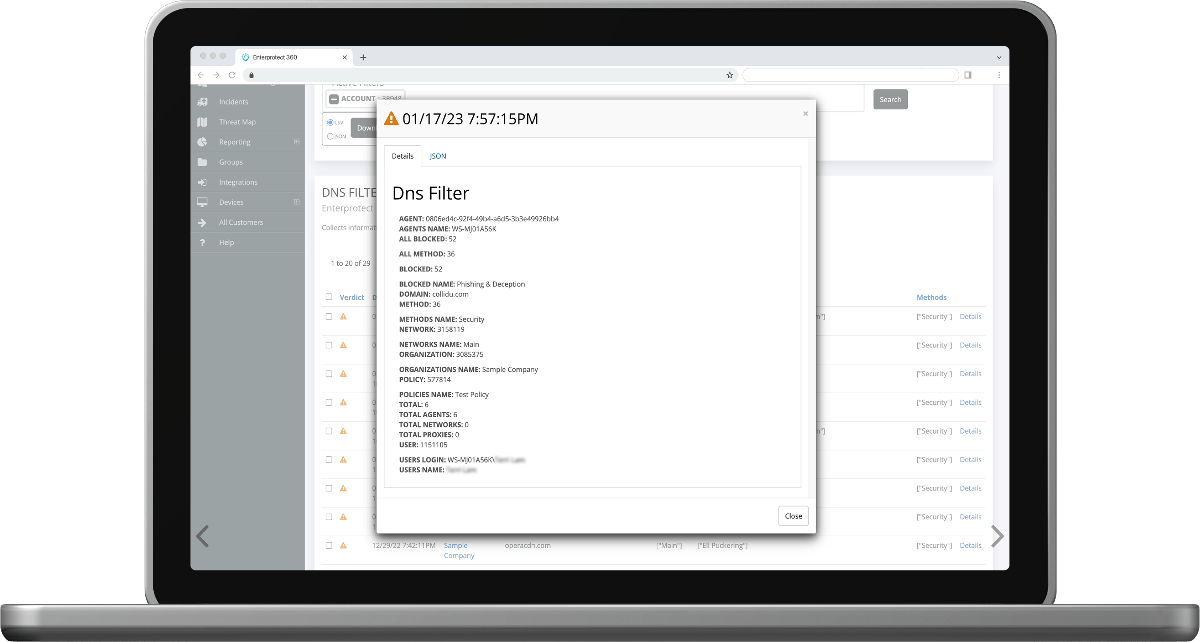This screenshot has height=642, width=1200.
Task: Close the 01/17/23 event dialog
Action: (x=793, y=515)
